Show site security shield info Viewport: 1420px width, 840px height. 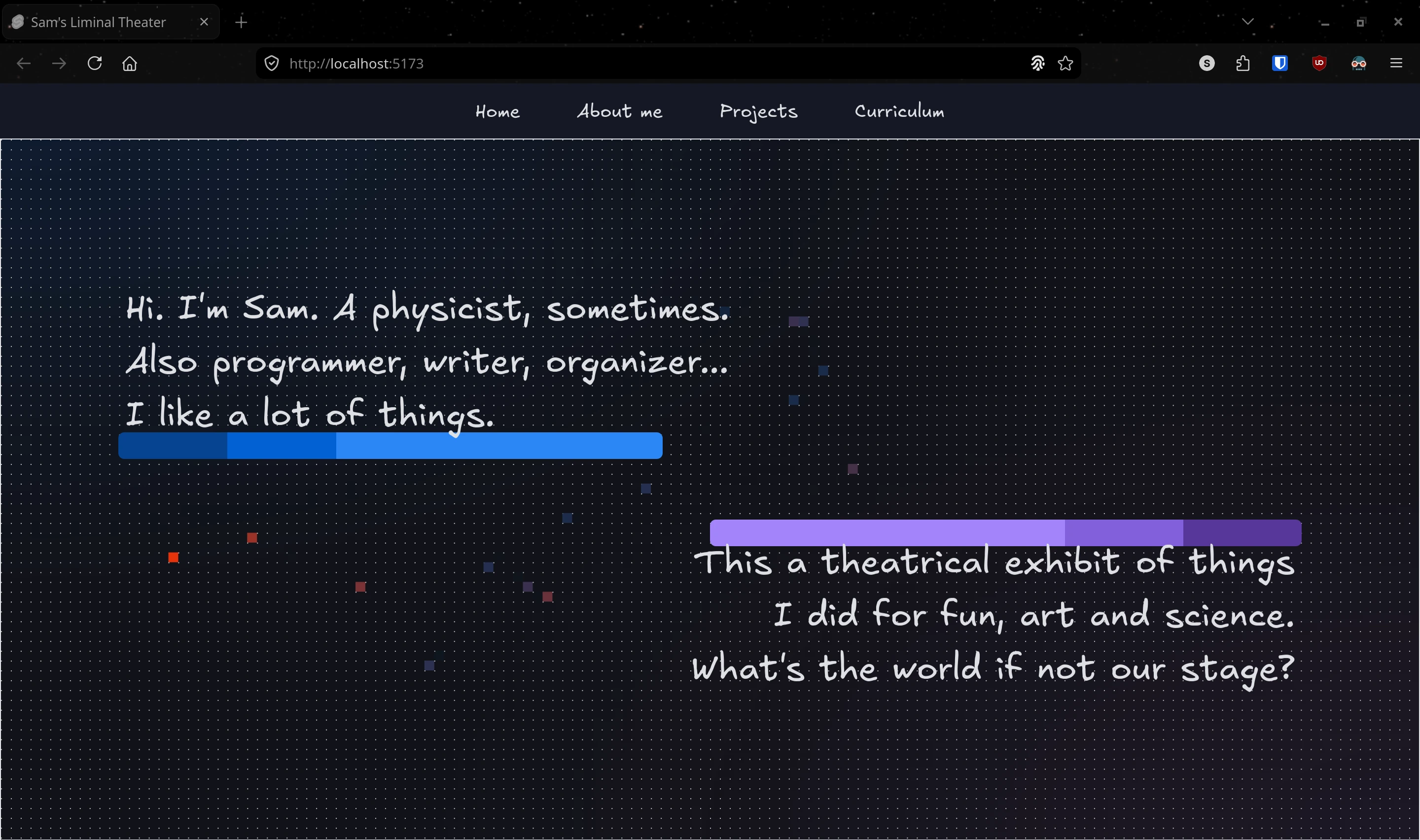[x=272, y=64]
